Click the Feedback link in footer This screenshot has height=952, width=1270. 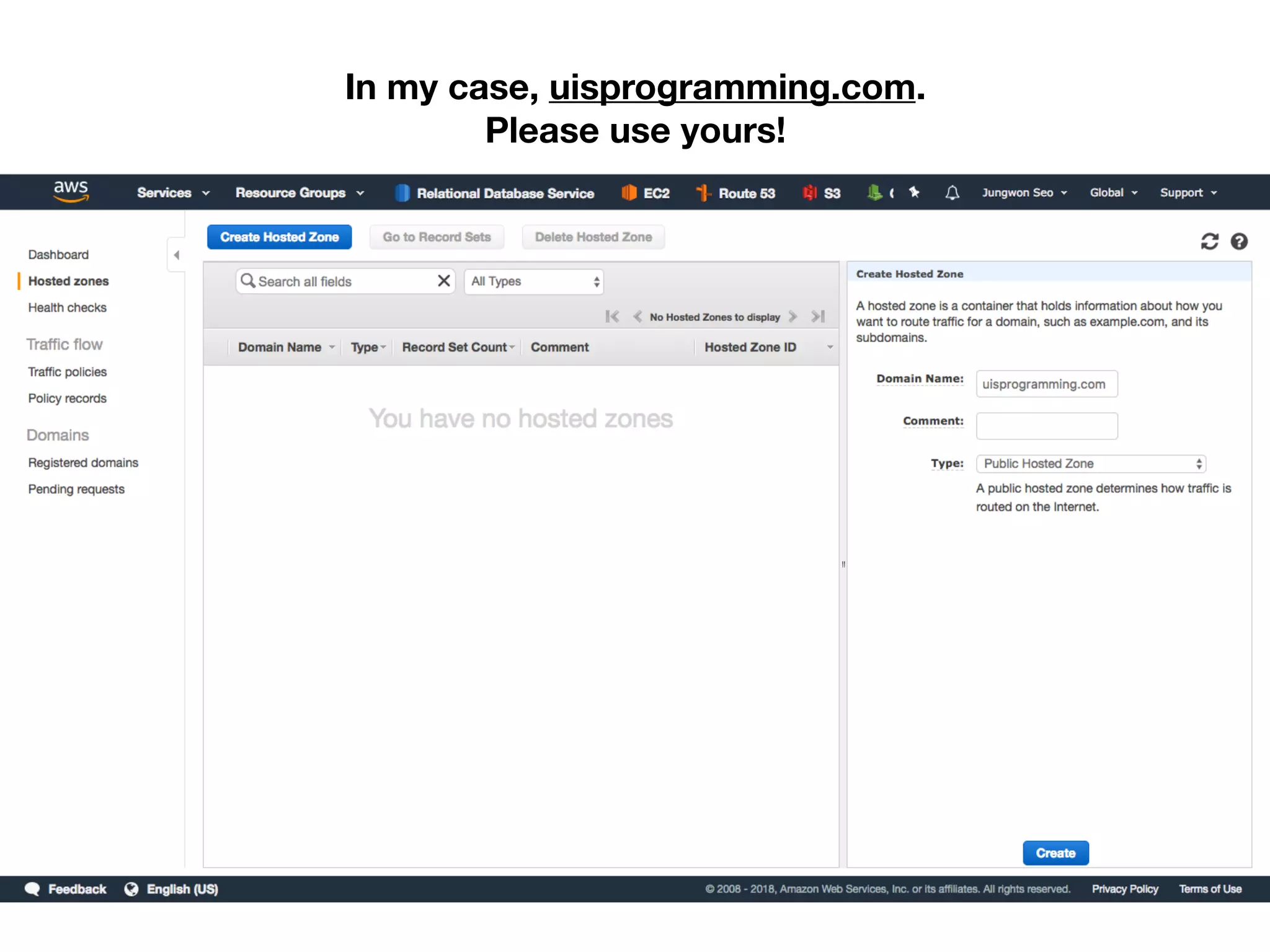pyautogui.click(x=77, y=889)
